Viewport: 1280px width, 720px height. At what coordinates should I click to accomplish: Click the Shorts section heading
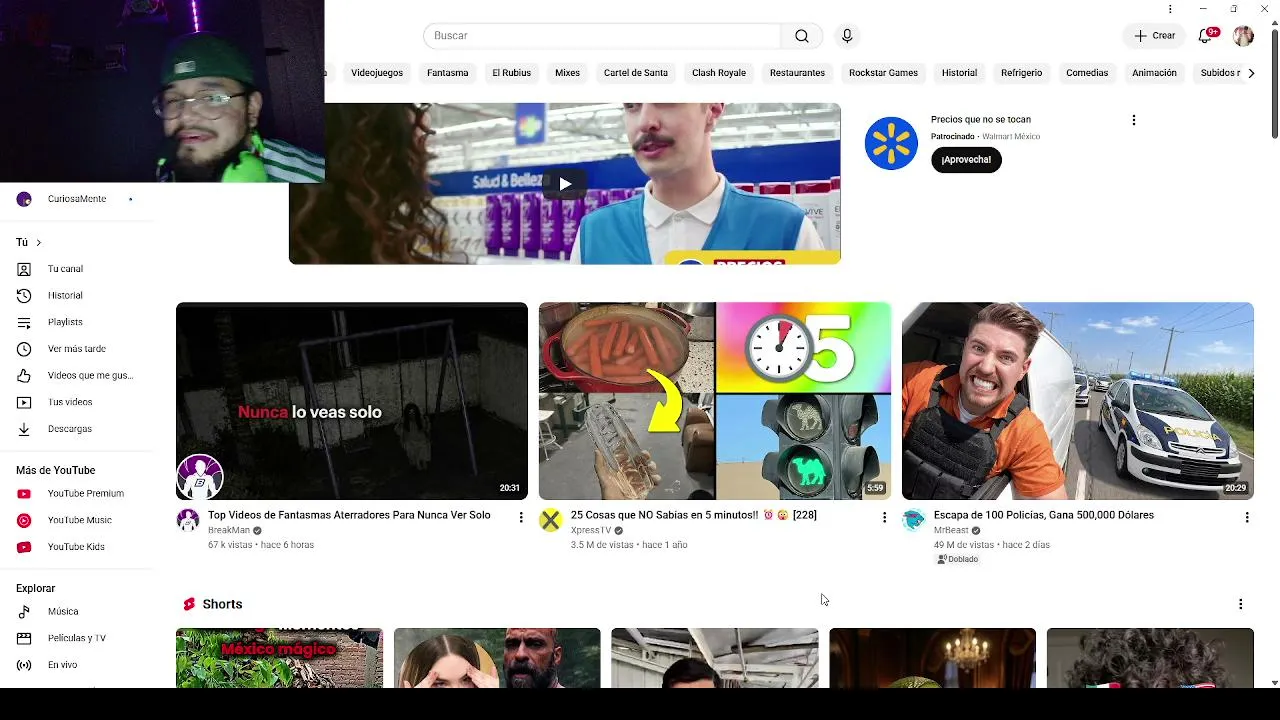tap(222, 604)
